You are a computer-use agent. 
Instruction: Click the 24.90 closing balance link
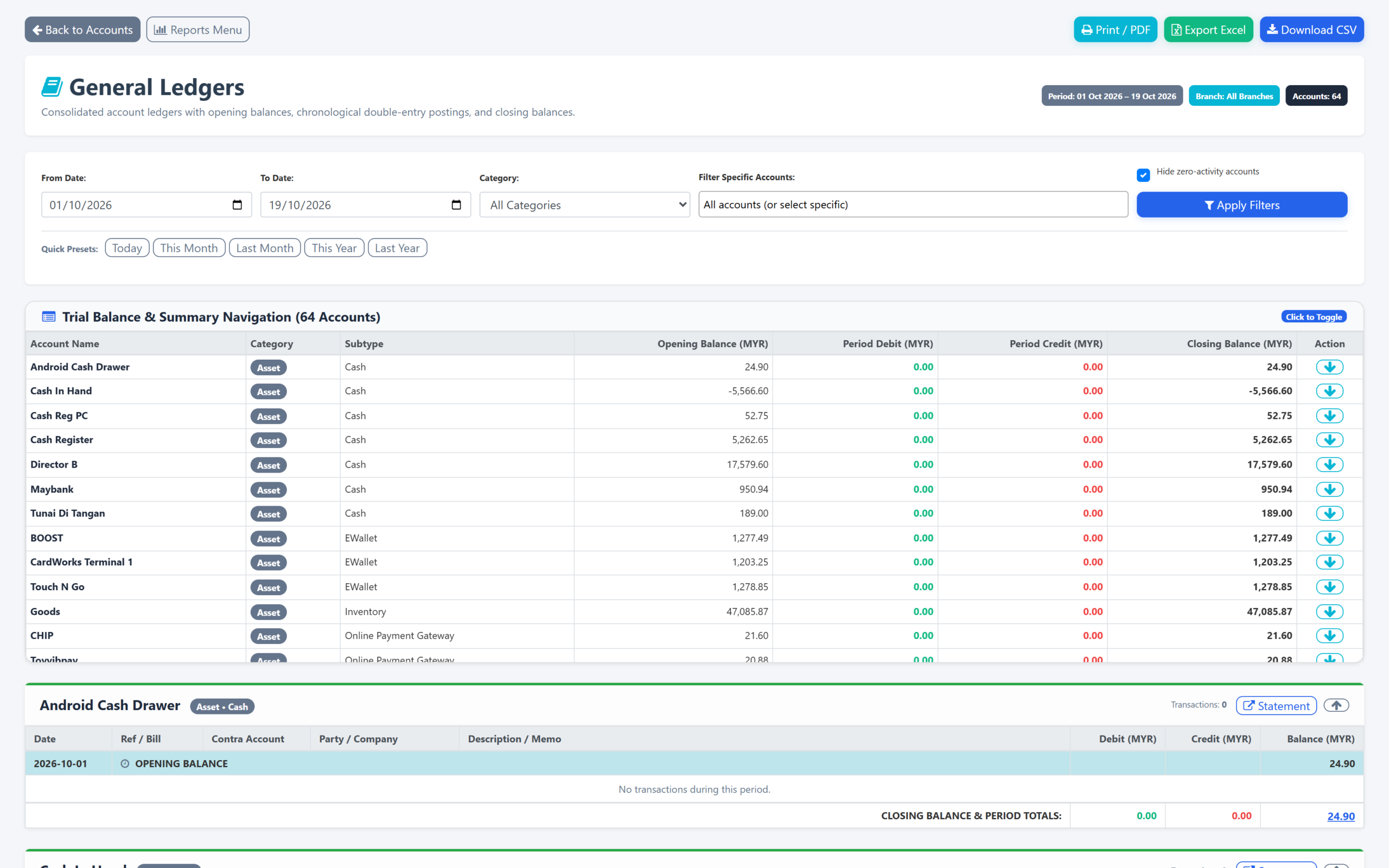click(1341, 816)
